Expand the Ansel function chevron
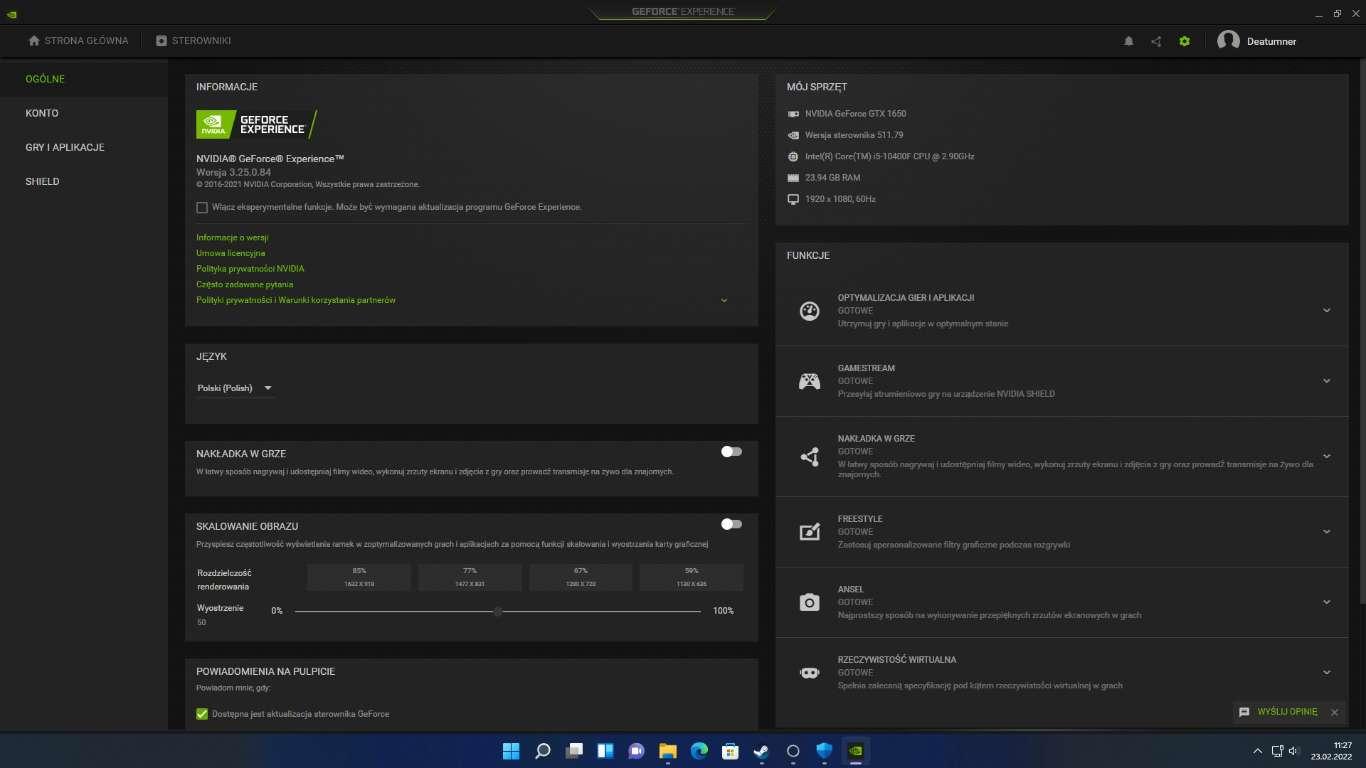This screenshot has width=1366, height=768. [x=1327, y=602]
